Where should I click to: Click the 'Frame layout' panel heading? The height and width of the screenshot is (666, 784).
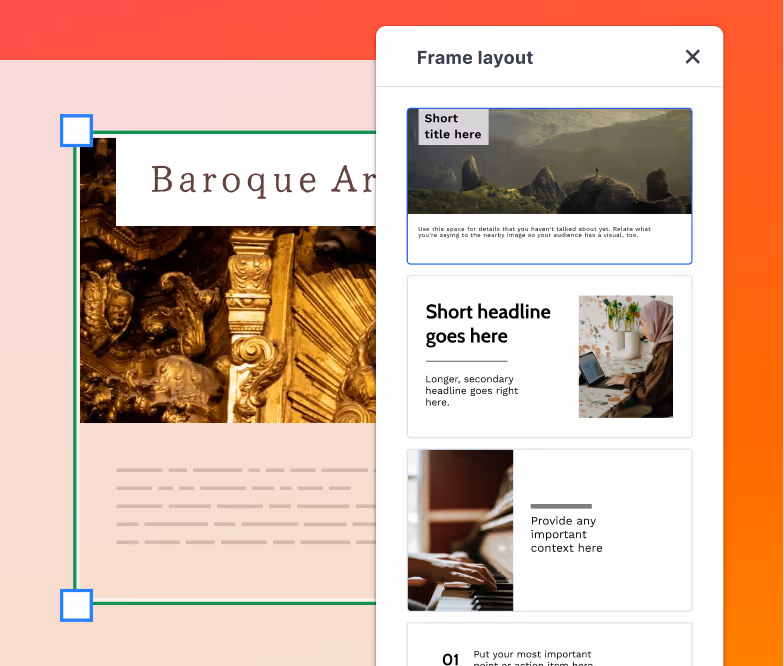pos(475,58)
